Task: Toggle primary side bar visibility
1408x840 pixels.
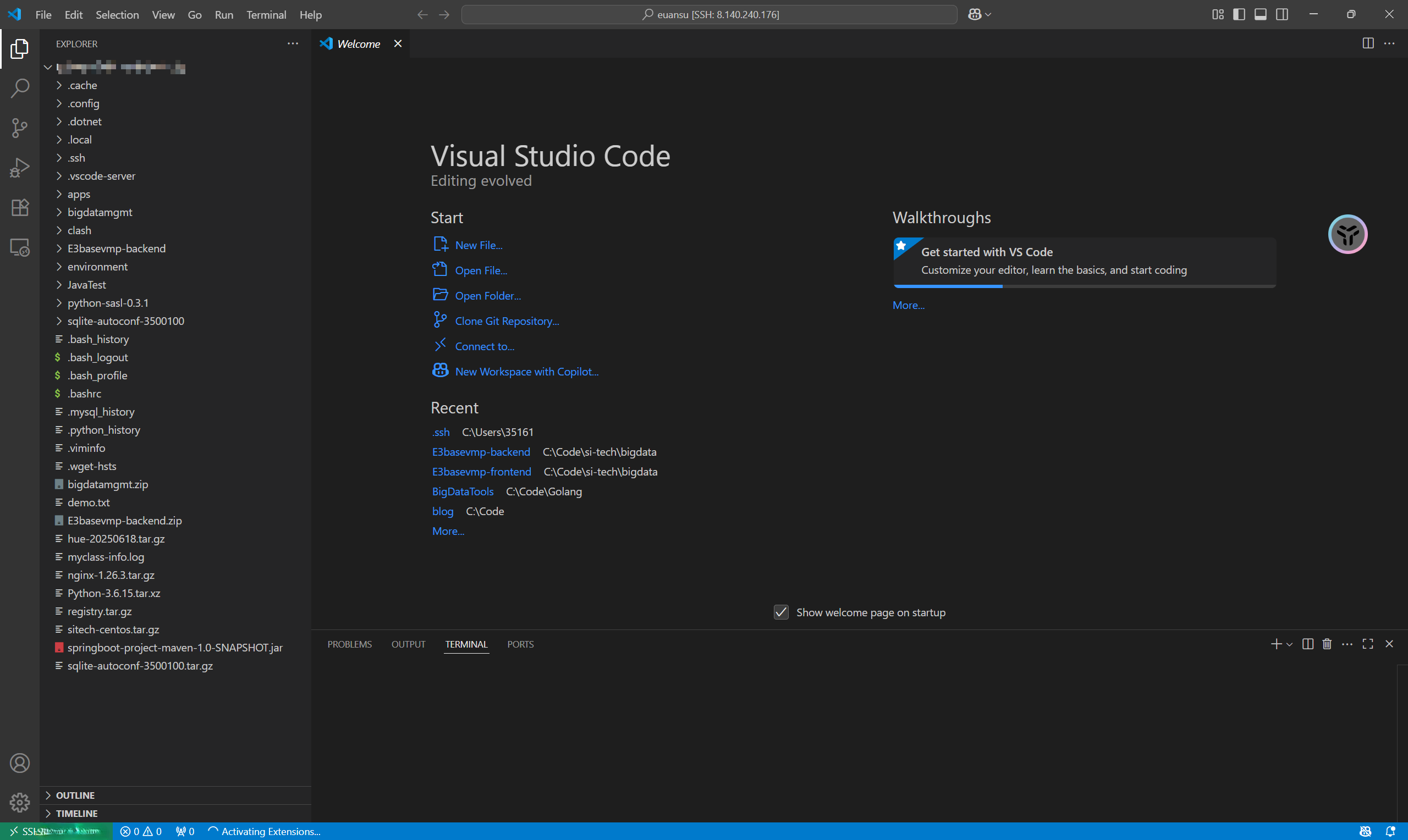Action: (x=1239, y=15)
